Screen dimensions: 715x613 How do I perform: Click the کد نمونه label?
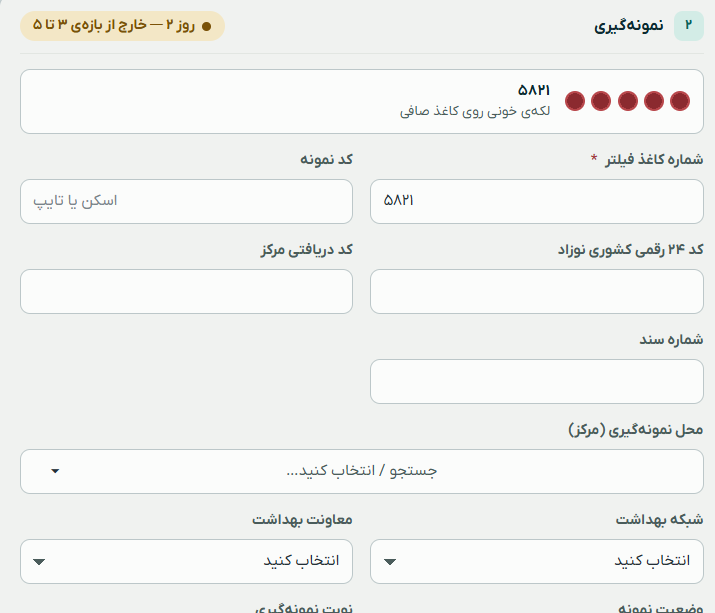point(326,159)
